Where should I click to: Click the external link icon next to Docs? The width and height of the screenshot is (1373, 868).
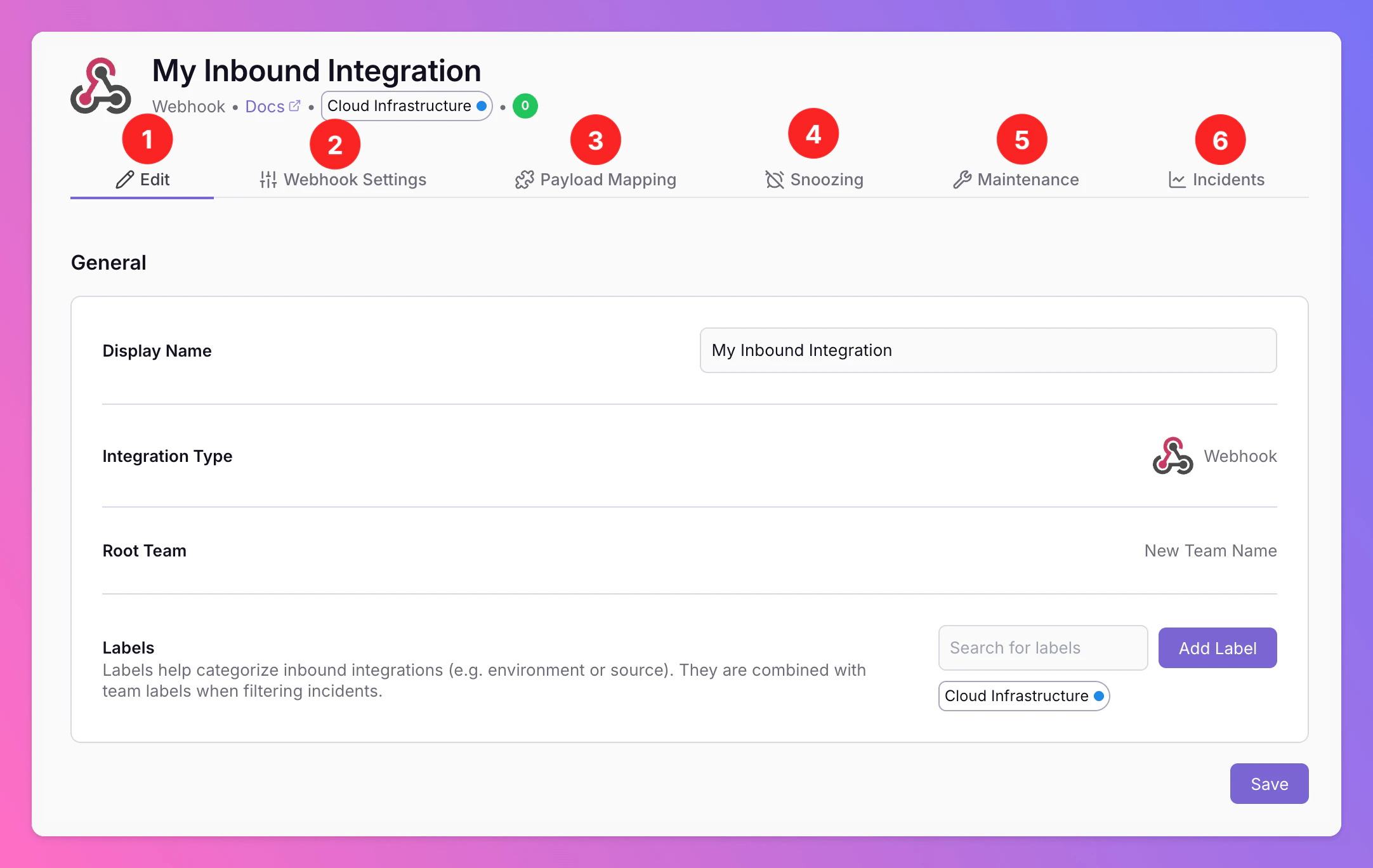295,105
